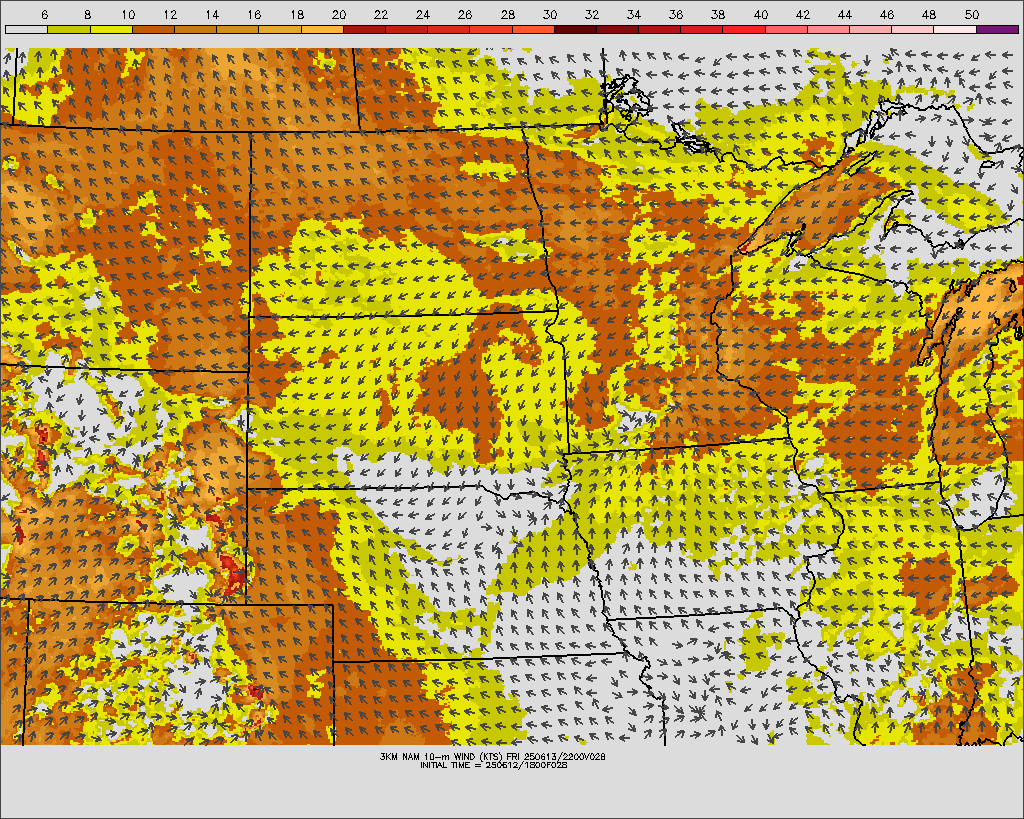
Task: Select the legend label 14
Action: tap(212, 14)
